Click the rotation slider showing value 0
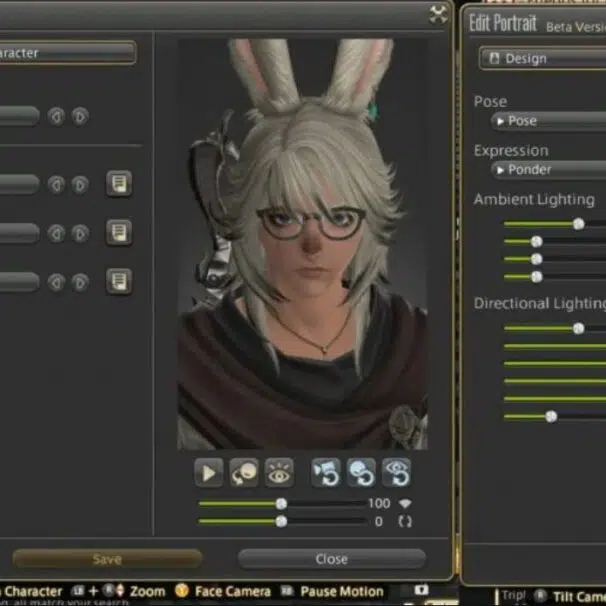The width and height of the screenshot is (606, 606). 281,521
